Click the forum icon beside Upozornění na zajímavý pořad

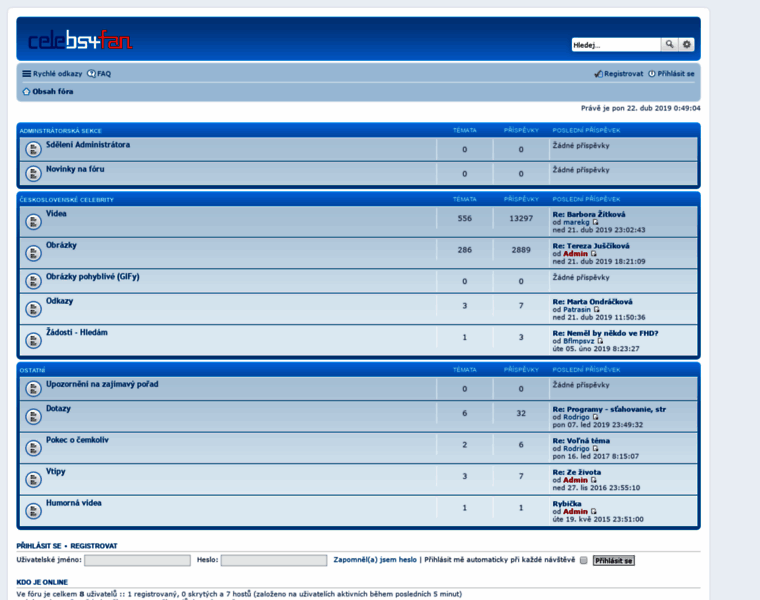[33, 388]
